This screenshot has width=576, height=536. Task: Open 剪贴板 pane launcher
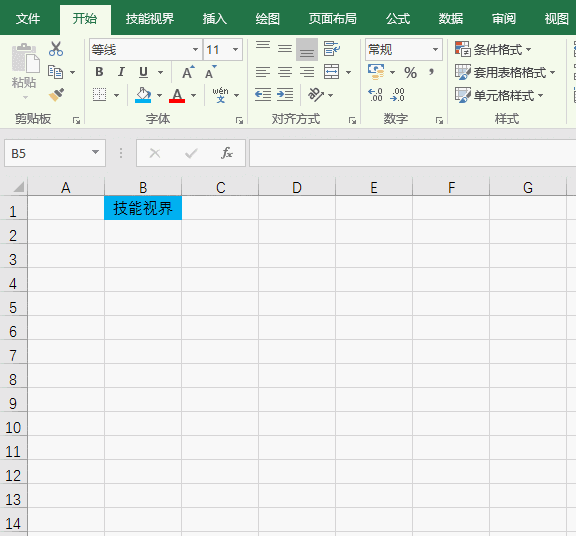pos(76,120)
